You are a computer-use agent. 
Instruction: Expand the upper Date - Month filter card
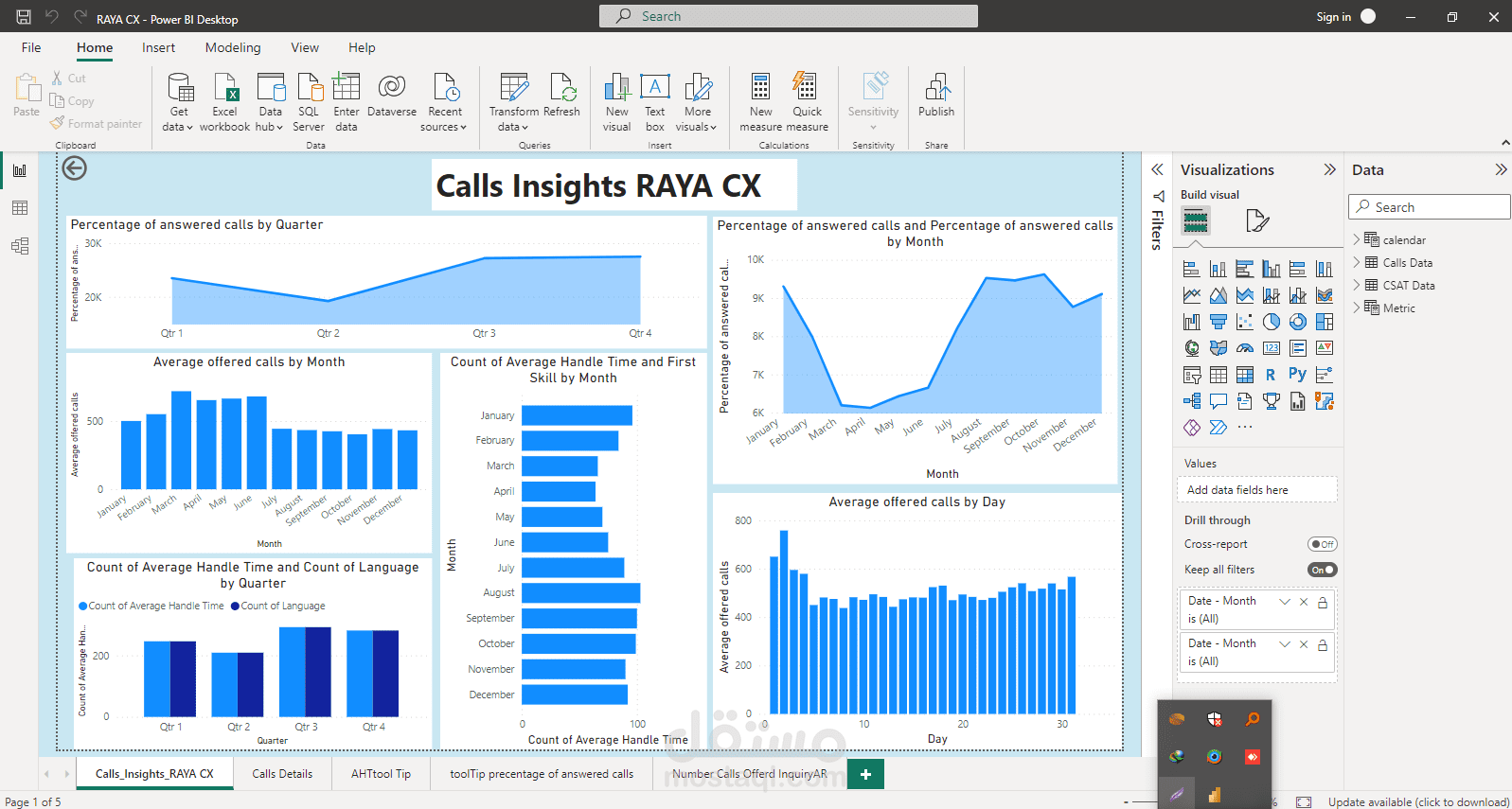click(1285, 602)
